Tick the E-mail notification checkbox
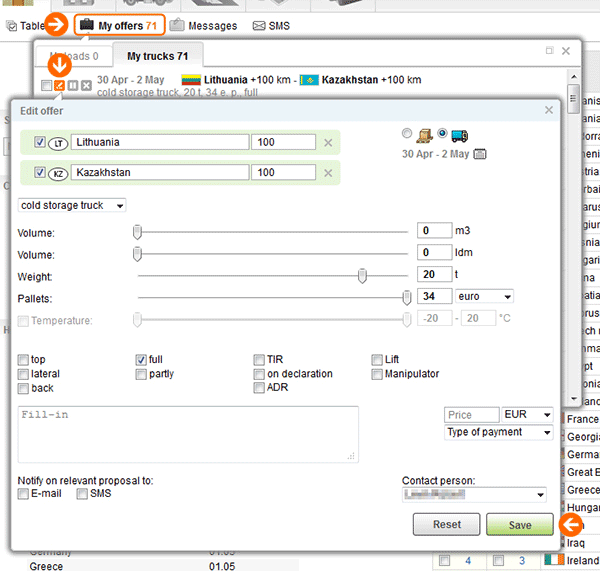 tap(23, 493)
